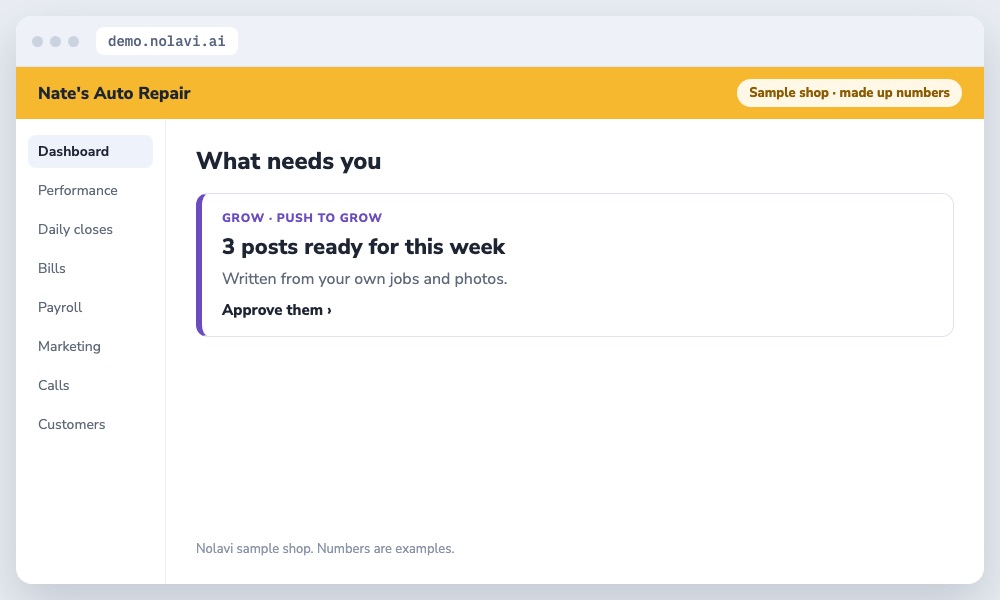Click the middle gray window control dot

click(55, 41)
